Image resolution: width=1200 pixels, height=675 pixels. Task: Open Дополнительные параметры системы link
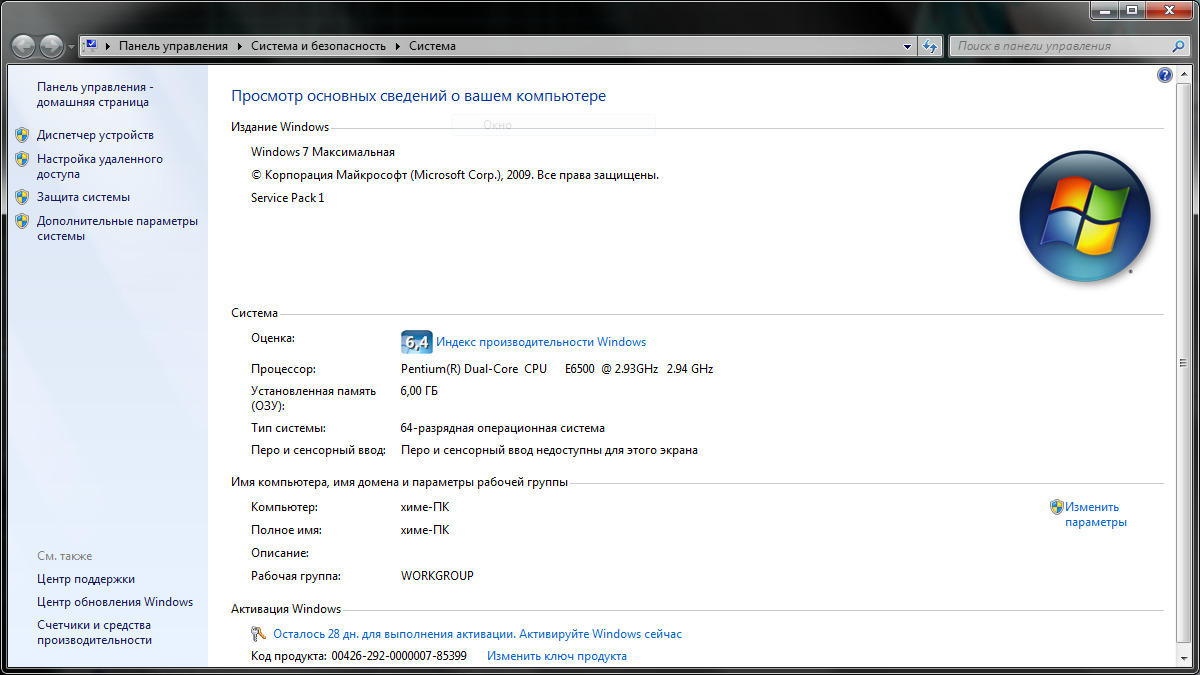pyautogui.click(x=117, y=228)
